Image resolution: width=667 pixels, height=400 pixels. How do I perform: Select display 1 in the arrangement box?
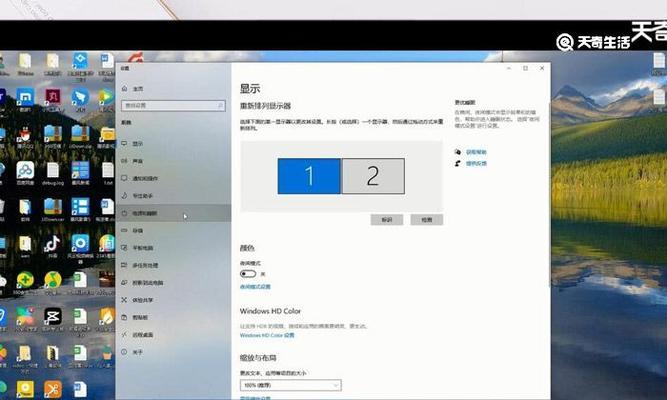click(x=309, y=176)
